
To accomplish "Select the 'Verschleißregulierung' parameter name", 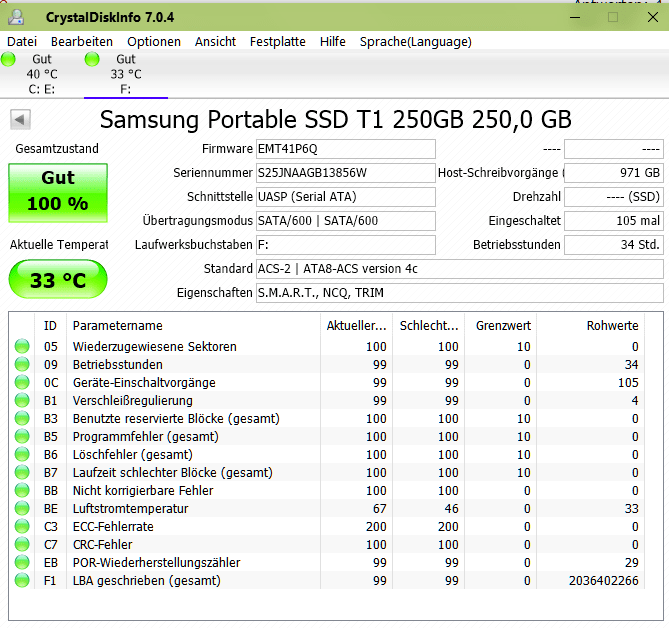I will tap(133, 401).
